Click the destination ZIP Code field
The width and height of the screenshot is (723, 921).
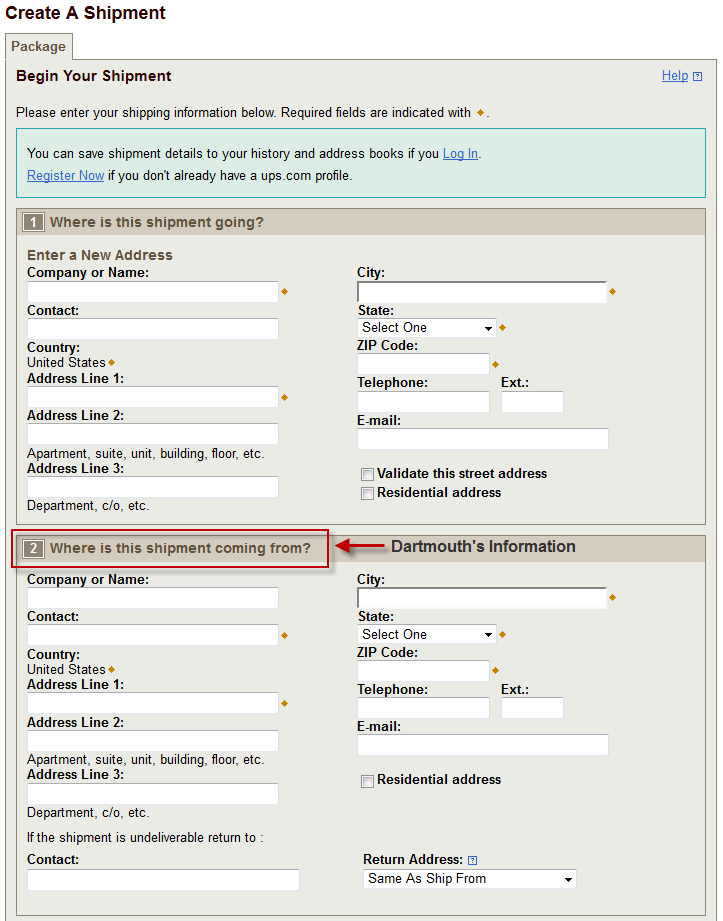[x=423, y=364]
